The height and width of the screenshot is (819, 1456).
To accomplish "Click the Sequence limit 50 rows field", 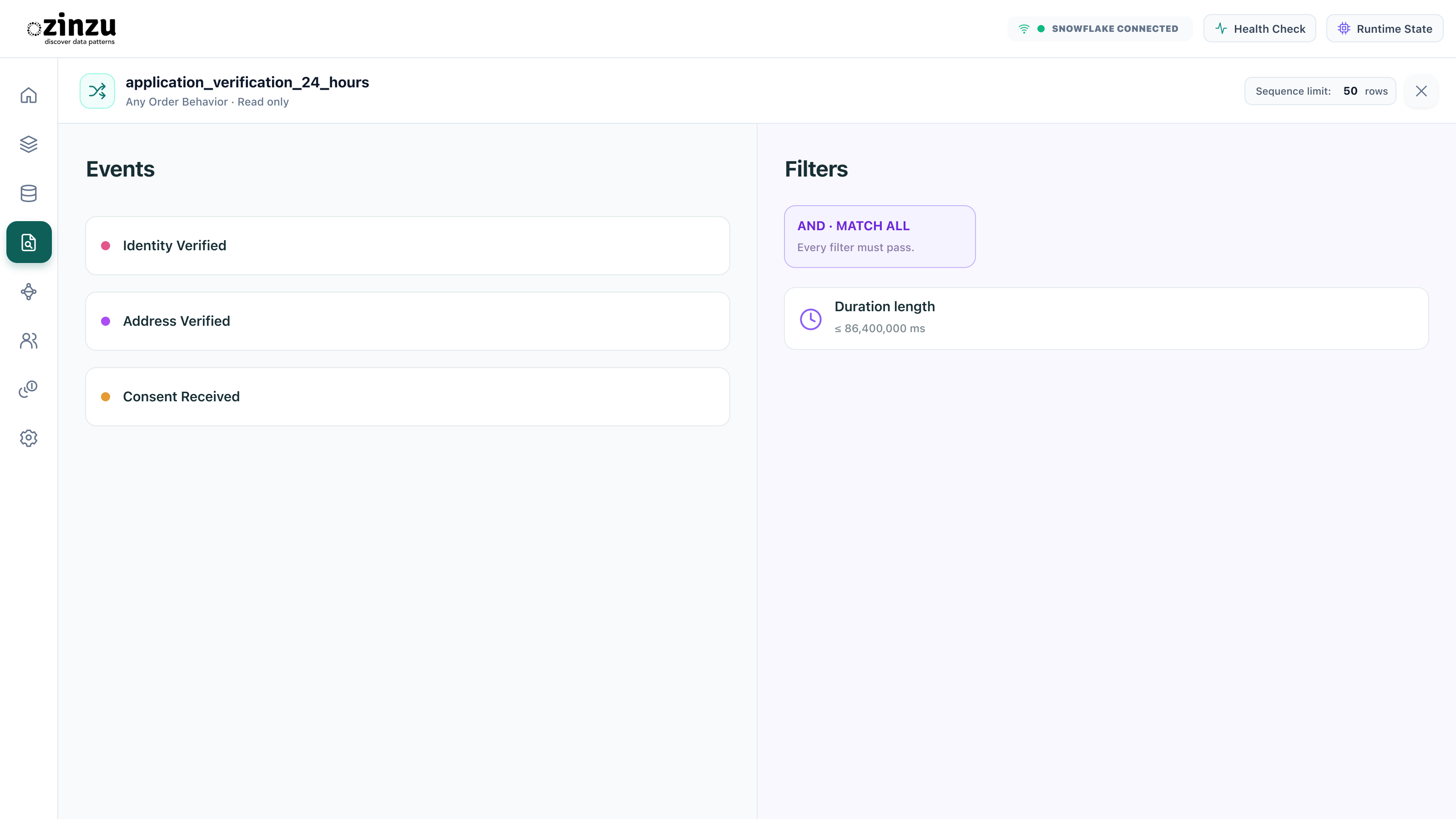I will coord(1320,91).
